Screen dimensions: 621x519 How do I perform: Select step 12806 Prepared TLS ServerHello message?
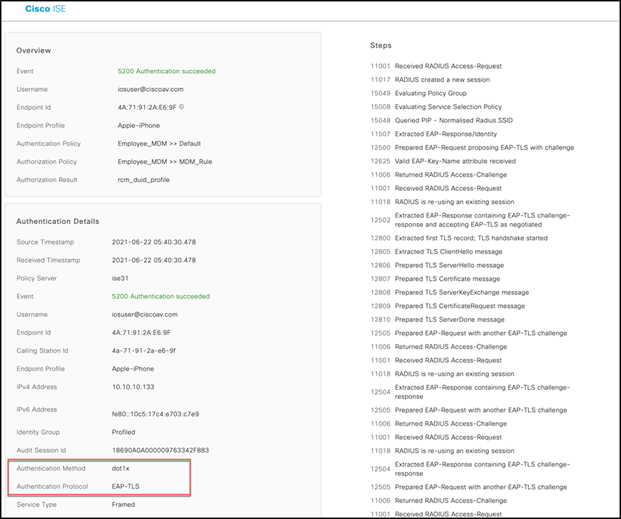437,265
